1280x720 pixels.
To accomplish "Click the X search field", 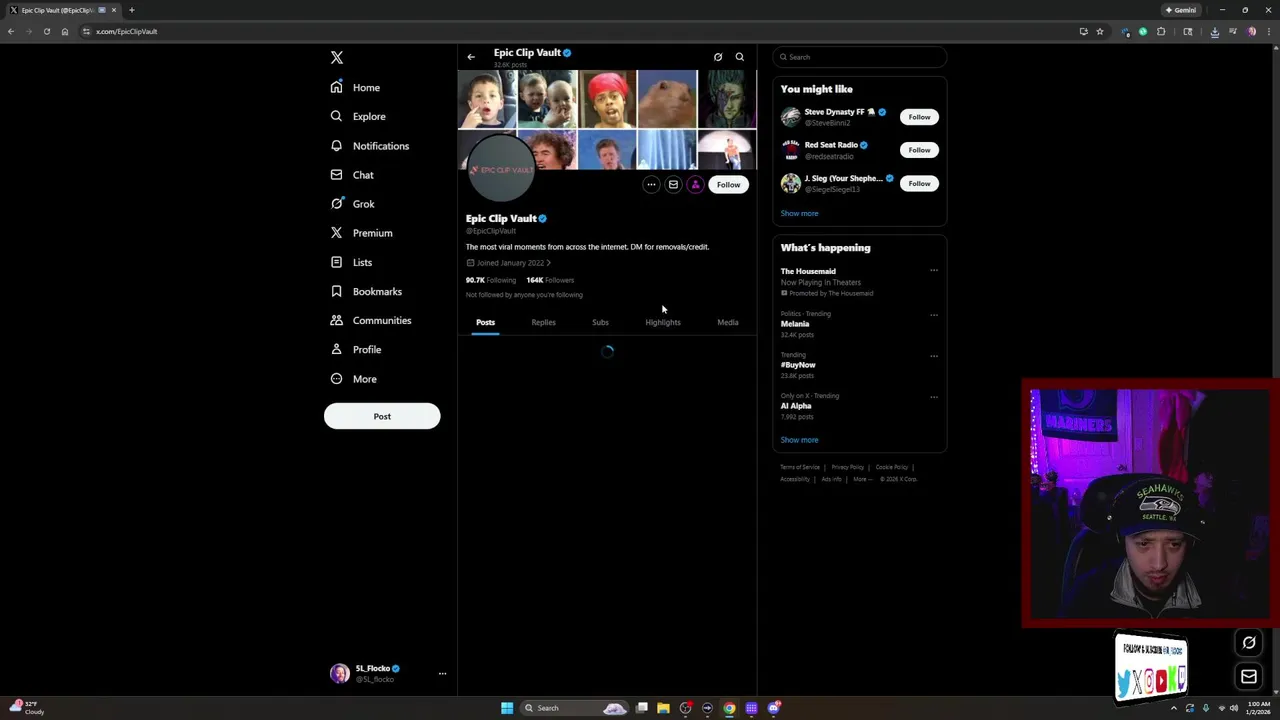I will pyautogui.click(x=860, y=57).
